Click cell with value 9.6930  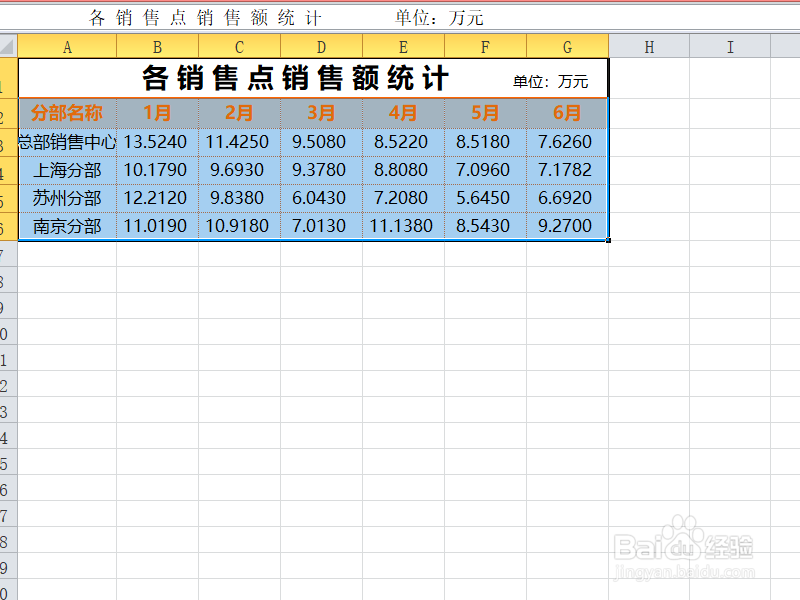[x=239, y=170]
